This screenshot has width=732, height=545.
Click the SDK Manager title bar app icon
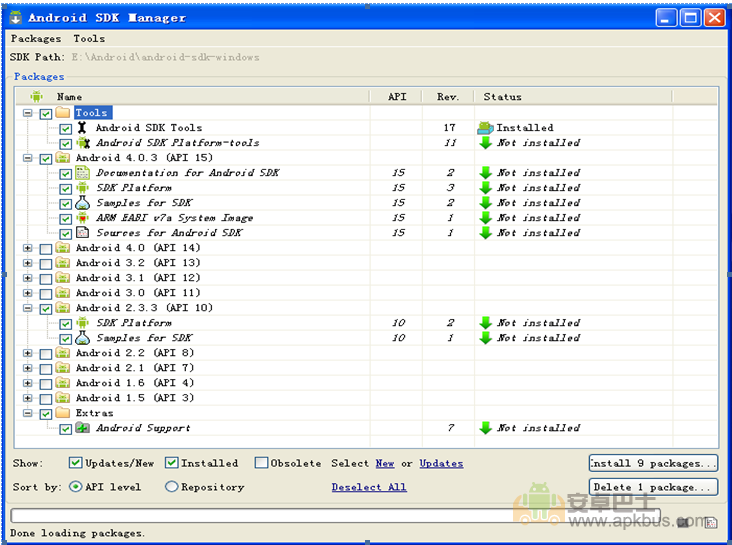[x=15, y=18]
